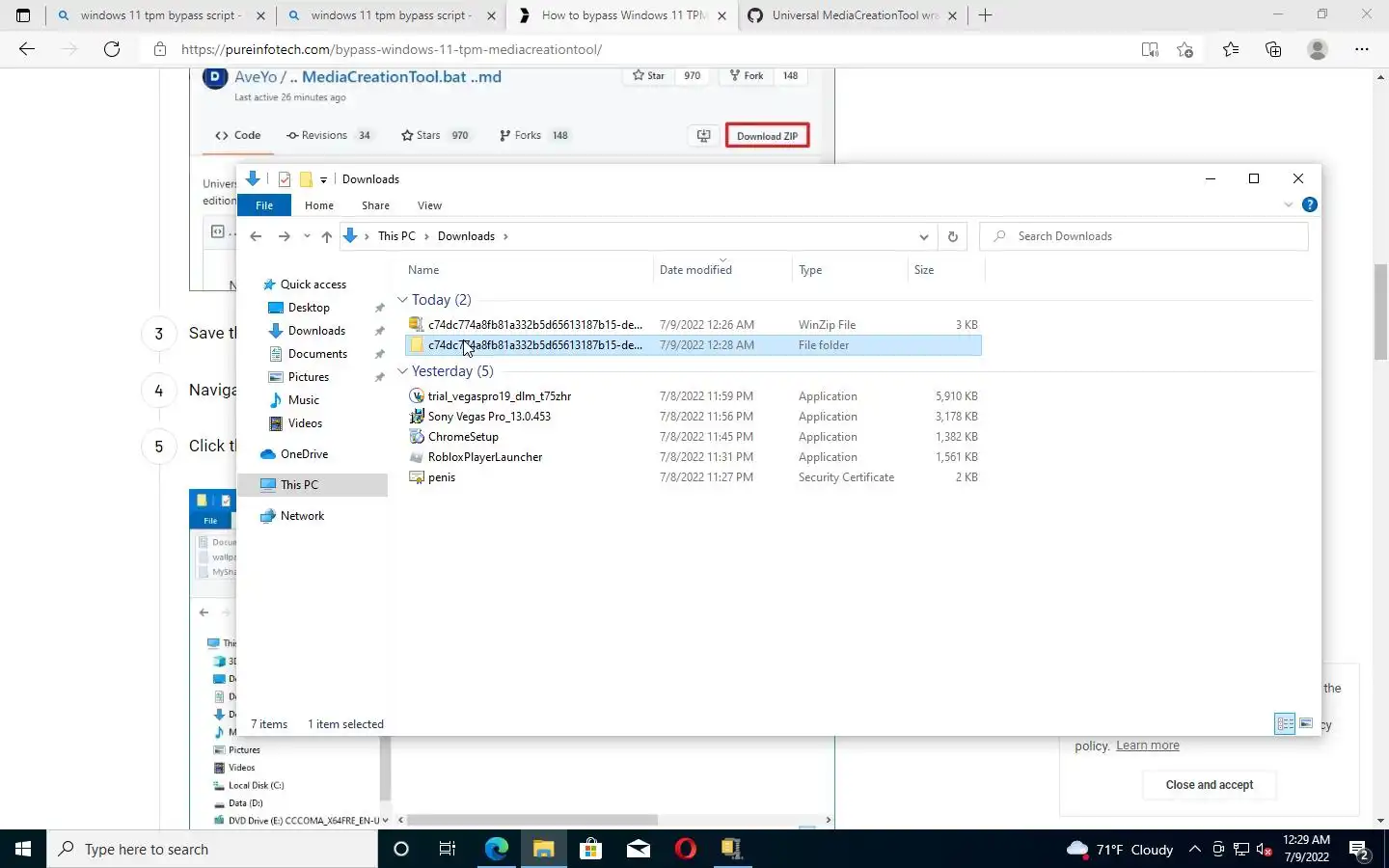Viewport: 1389px width, 868px height.
Task: Select trial_vegaspro19_dlm_t75zhr application
Action: coord(694,396)
